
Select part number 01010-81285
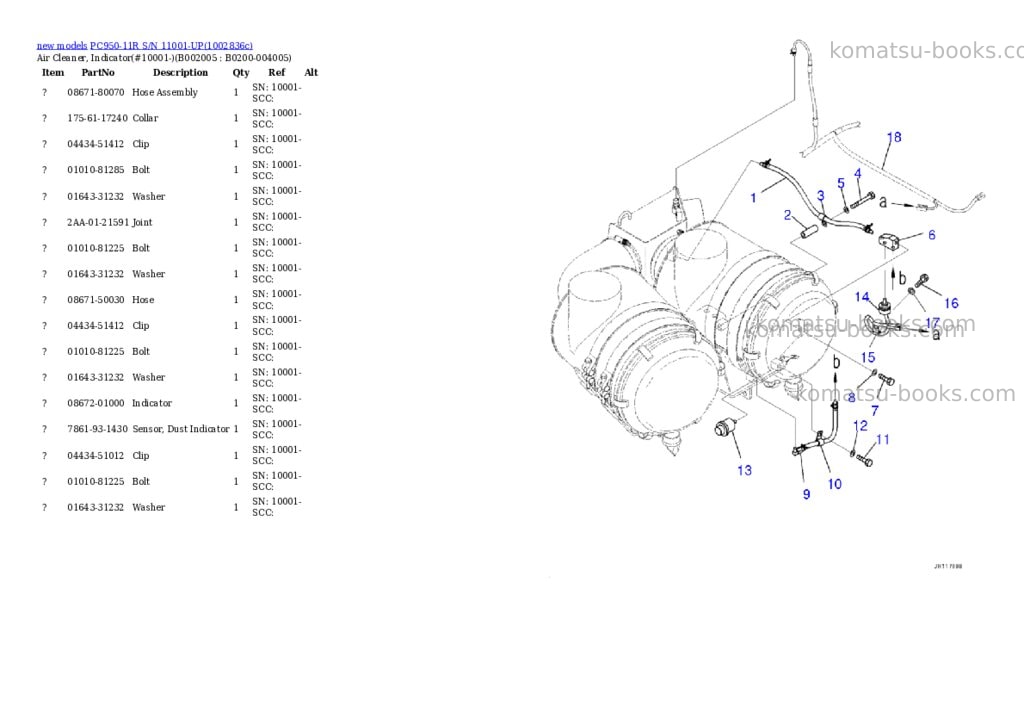coord(95,170)
